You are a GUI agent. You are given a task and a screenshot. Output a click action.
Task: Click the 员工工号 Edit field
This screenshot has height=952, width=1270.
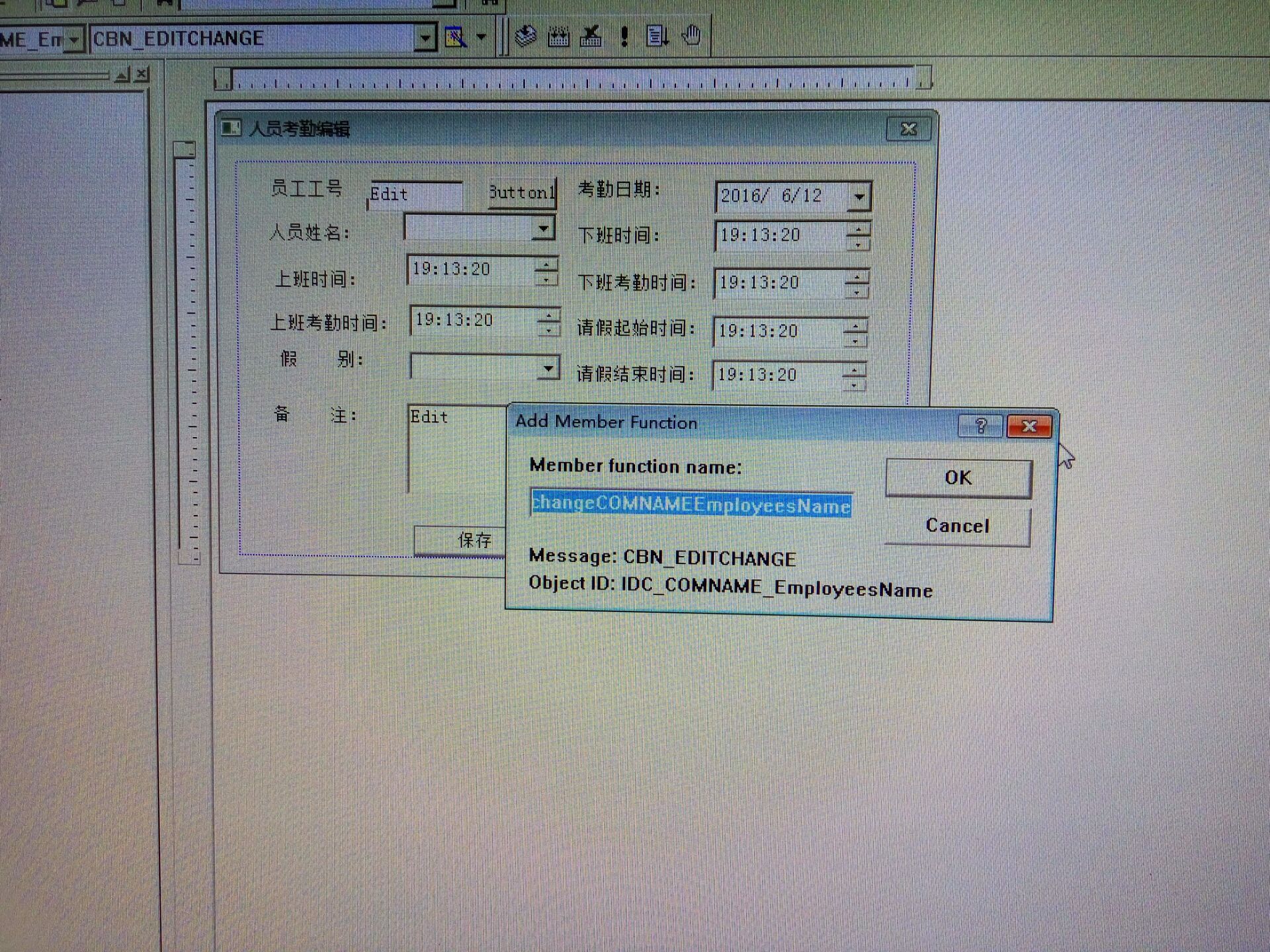coord(415,194)
